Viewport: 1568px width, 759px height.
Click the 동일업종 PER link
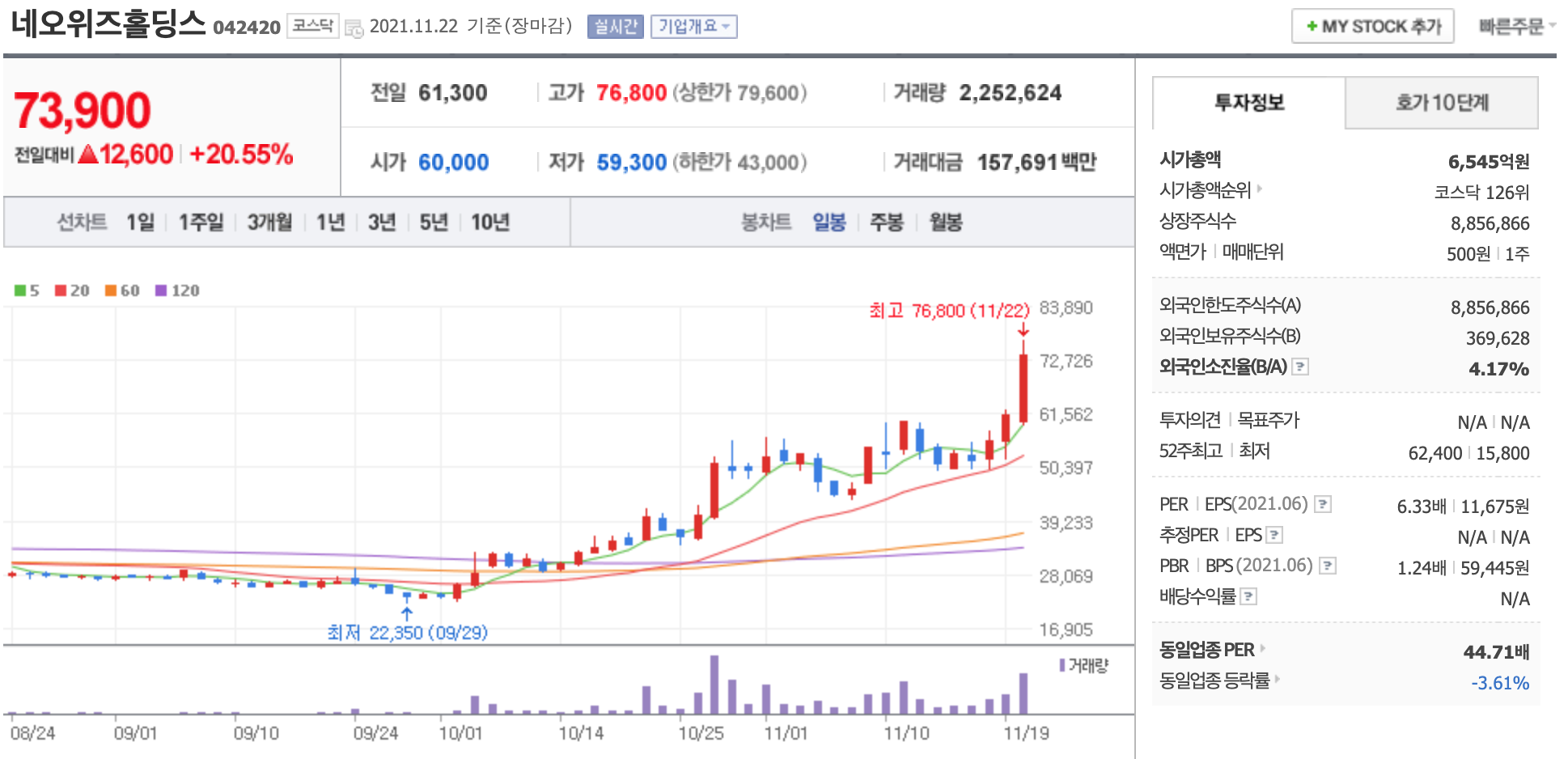(x=1207, y=650)
